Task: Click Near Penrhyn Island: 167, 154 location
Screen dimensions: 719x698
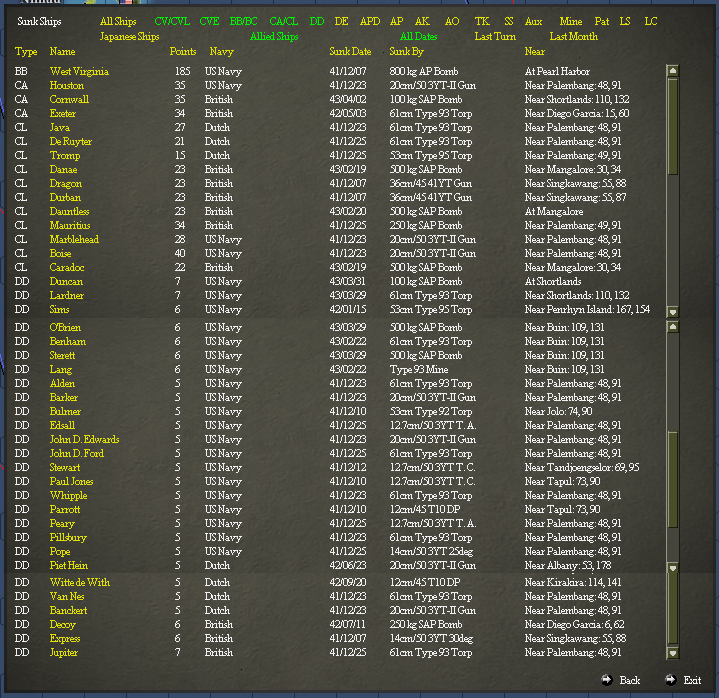Action: pyautogui.click(x=587, y=310)
